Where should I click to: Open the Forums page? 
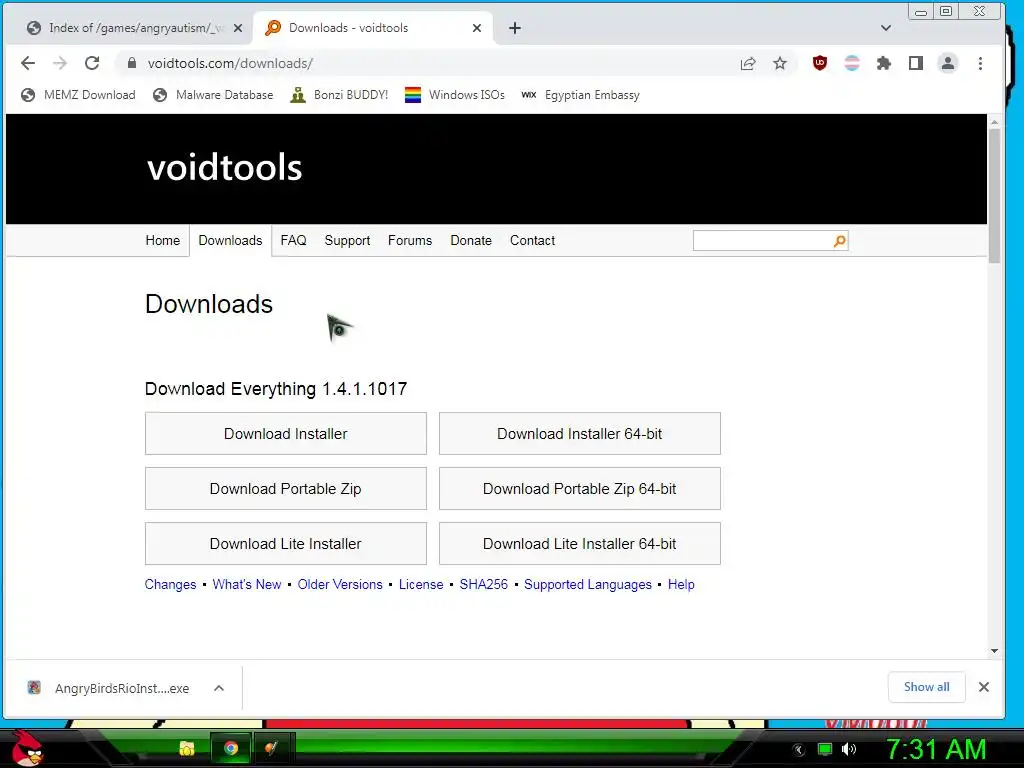pyautogui.click(x=409, y=240)
